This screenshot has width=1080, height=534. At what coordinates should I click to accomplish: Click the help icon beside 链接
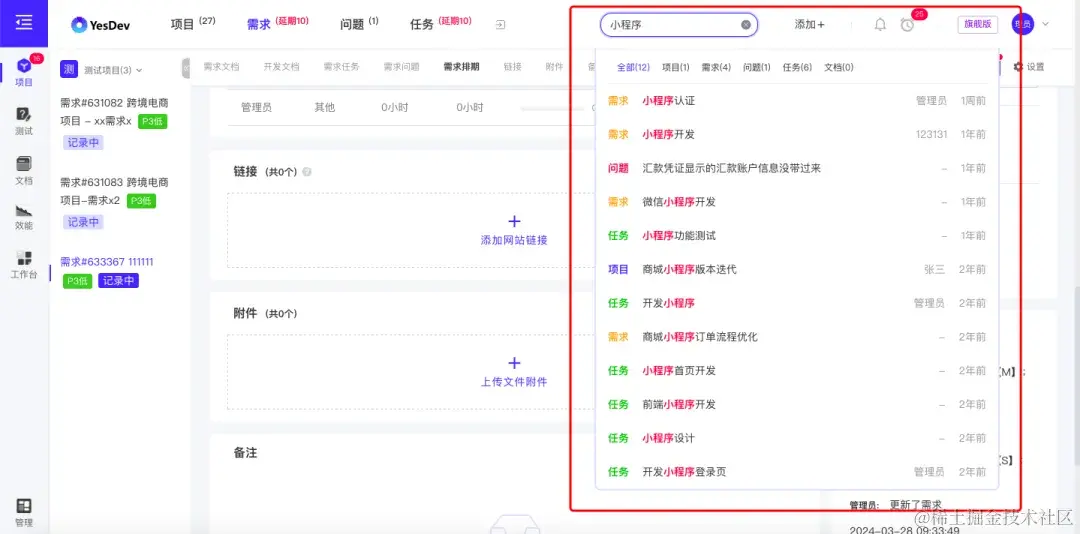(x=307, y=172)
